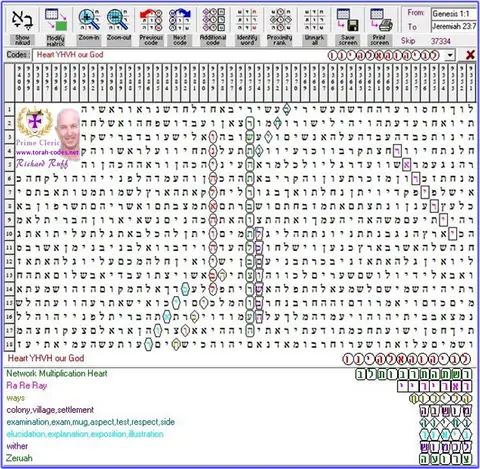Delete the code using red X
Image resolution: width=480 pixels, height=469 pixels.
pyautogui.click(x=470, y=55)
